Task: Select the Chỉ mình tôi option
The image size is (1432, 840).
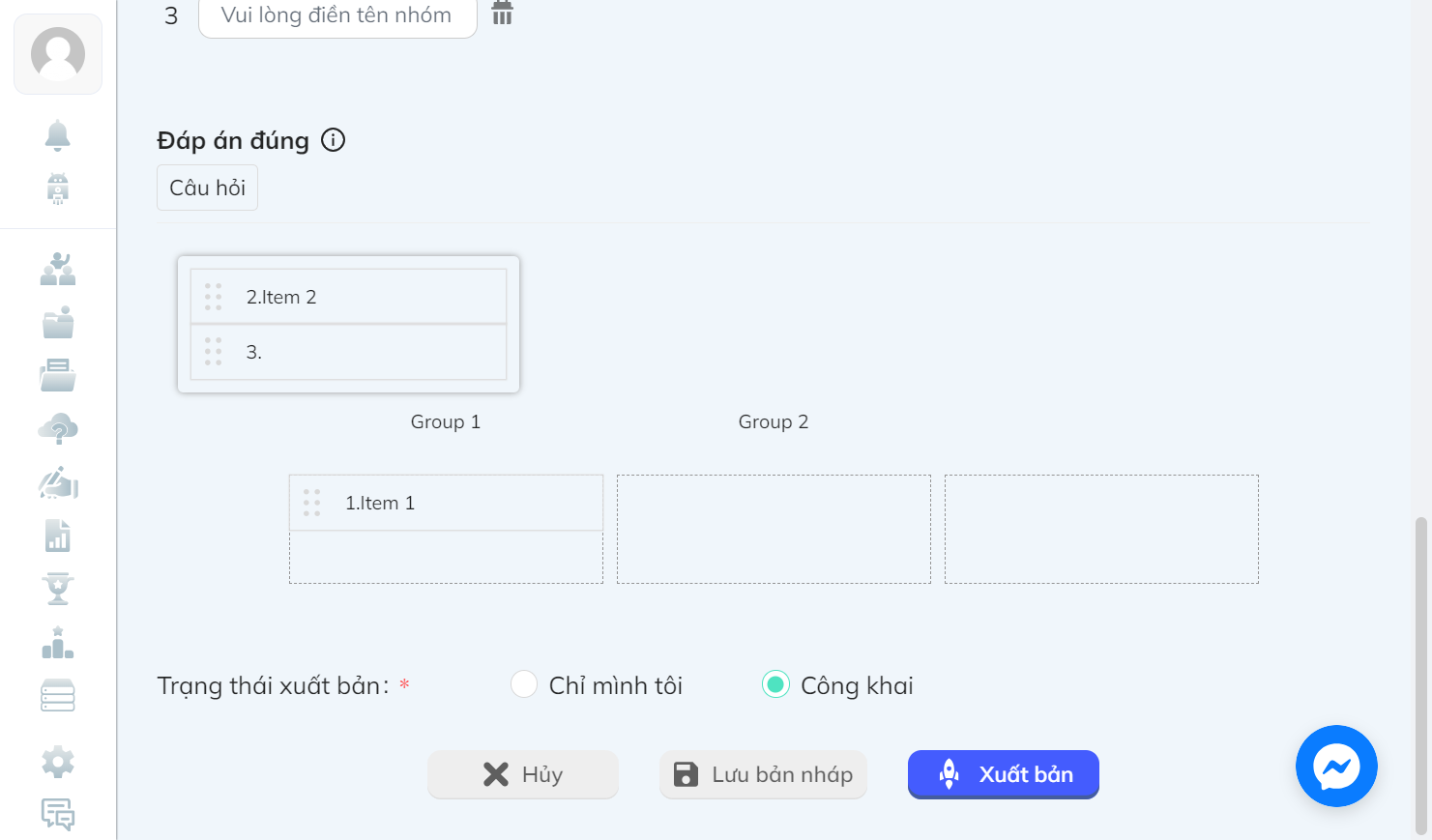Action: click(524, 684)
